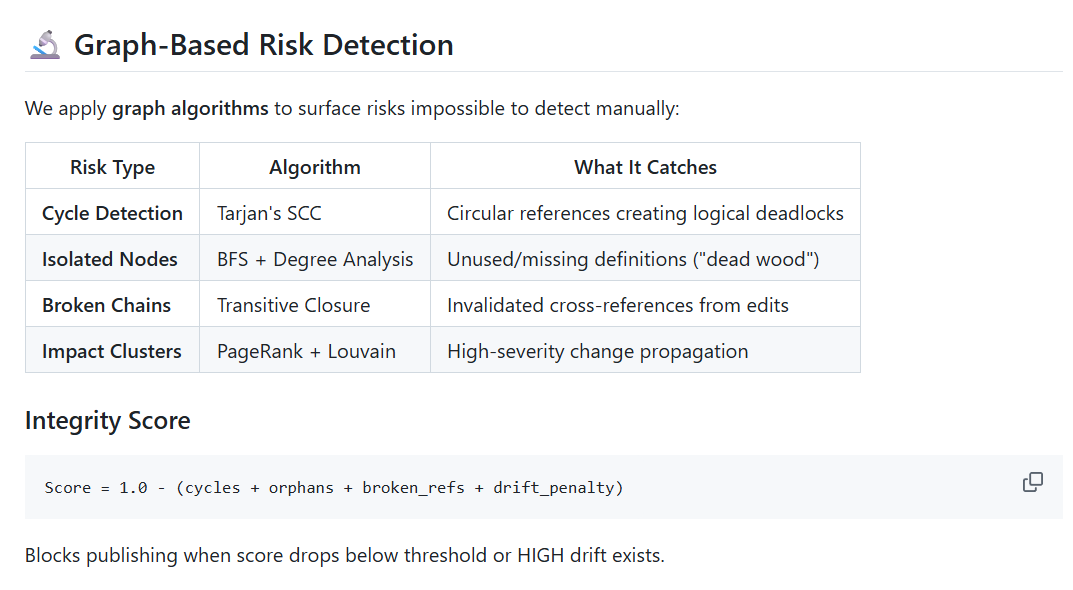Click the Transitive Closure cell
This screenshot has height=590, width=1073.
(x=293, y=305)
